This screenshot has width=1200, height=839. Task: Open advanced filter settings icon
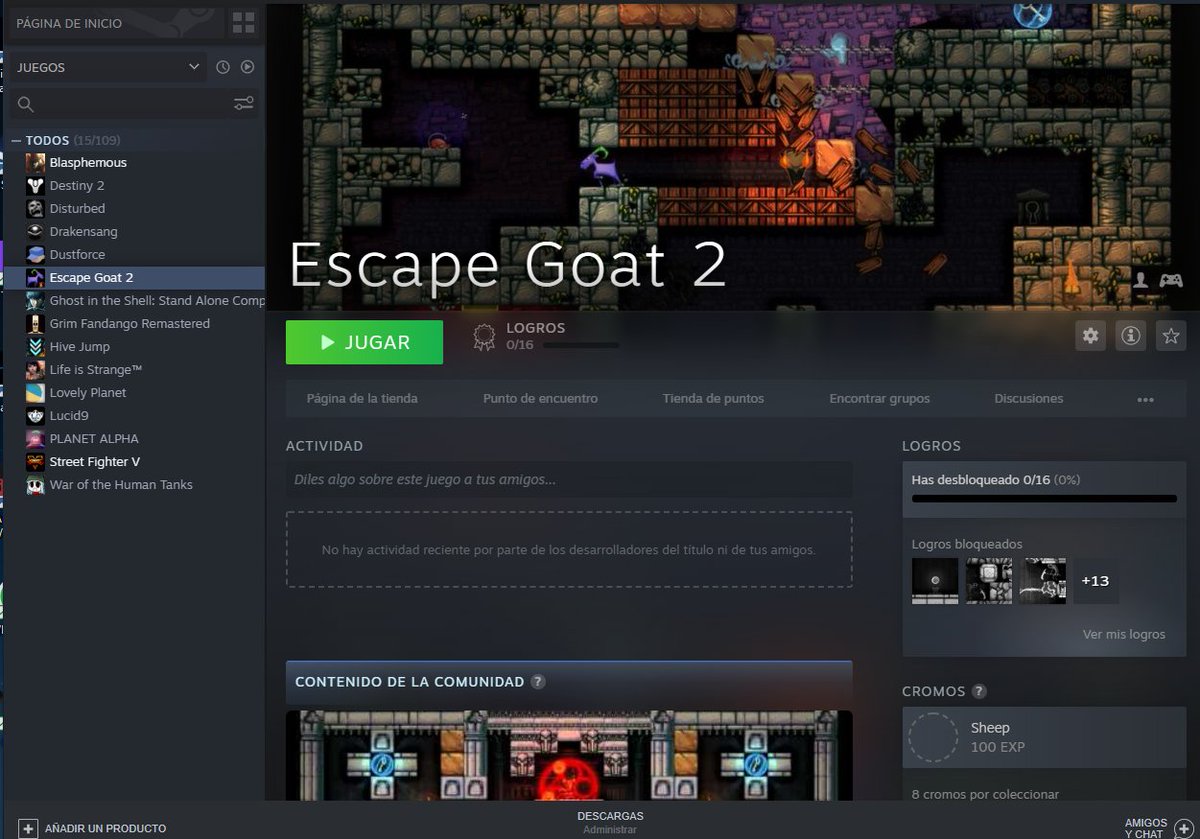[x=243, y=103]
